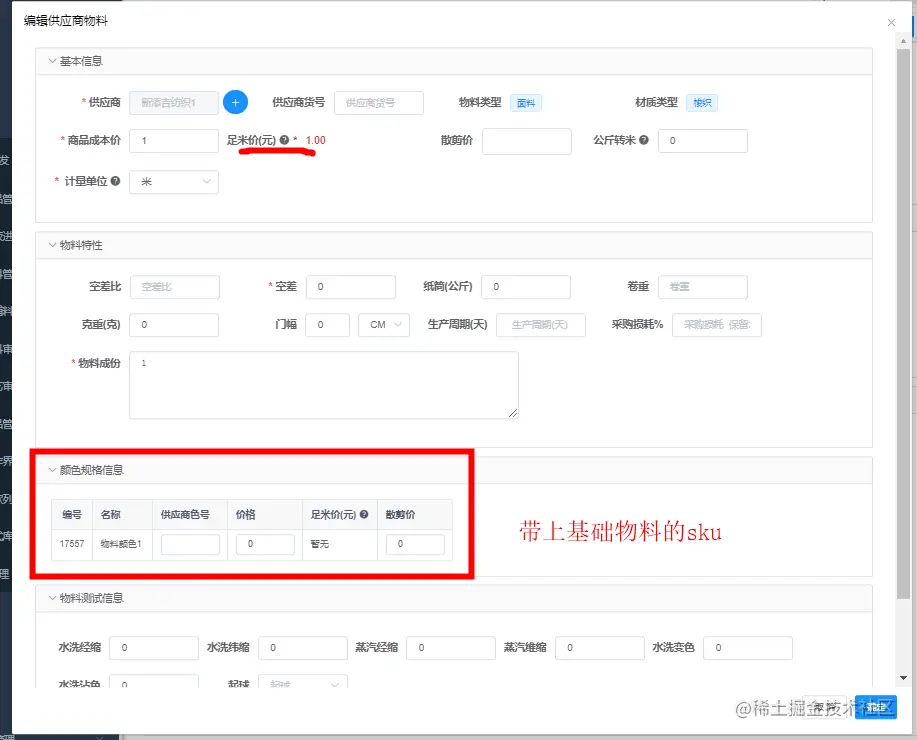Click the 取消 cancel button
The image size is (917, 740).
(x=824, y=707)
